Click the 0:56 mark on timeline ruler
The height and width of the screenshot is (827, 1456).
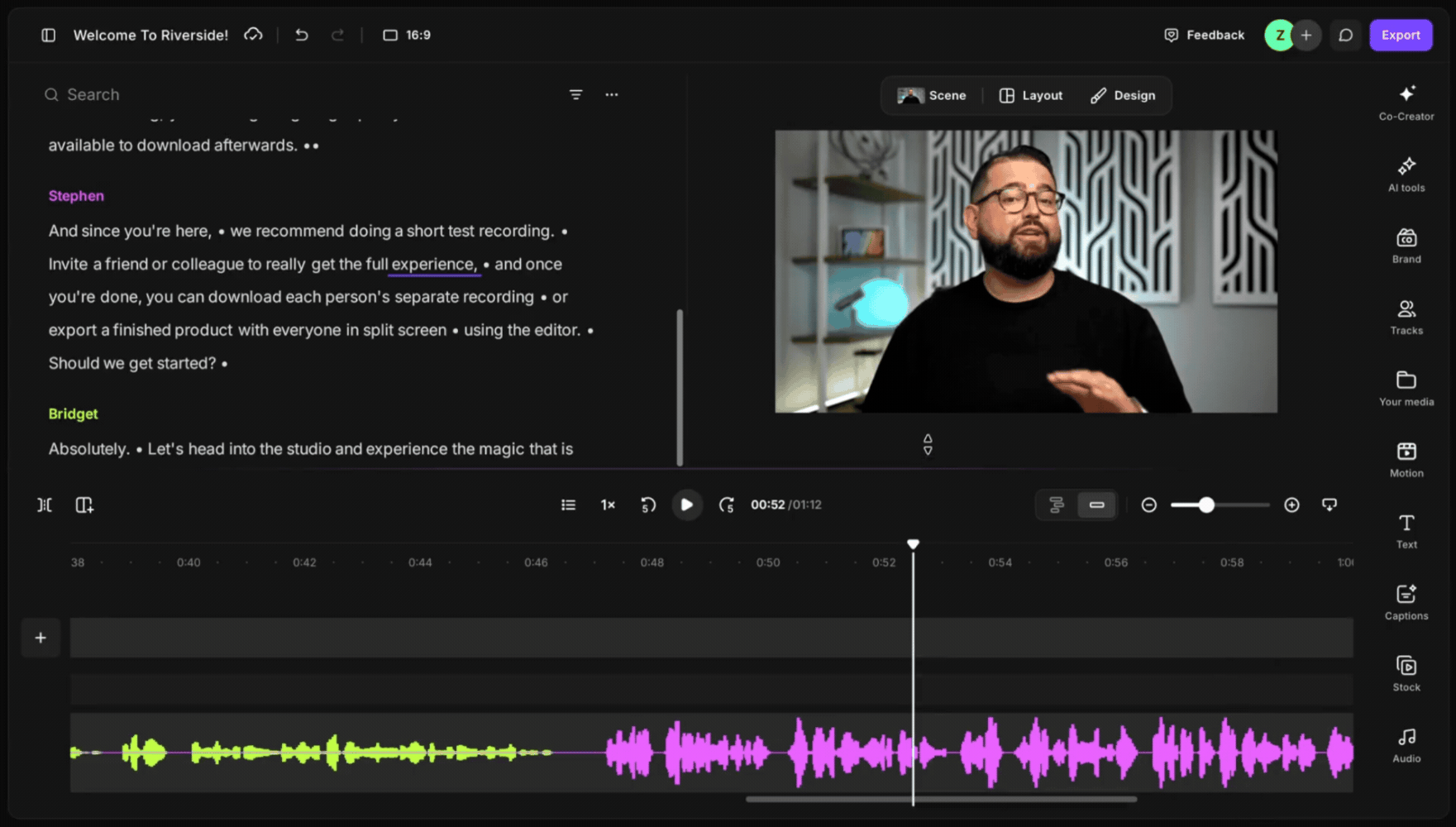point(1116,562)
